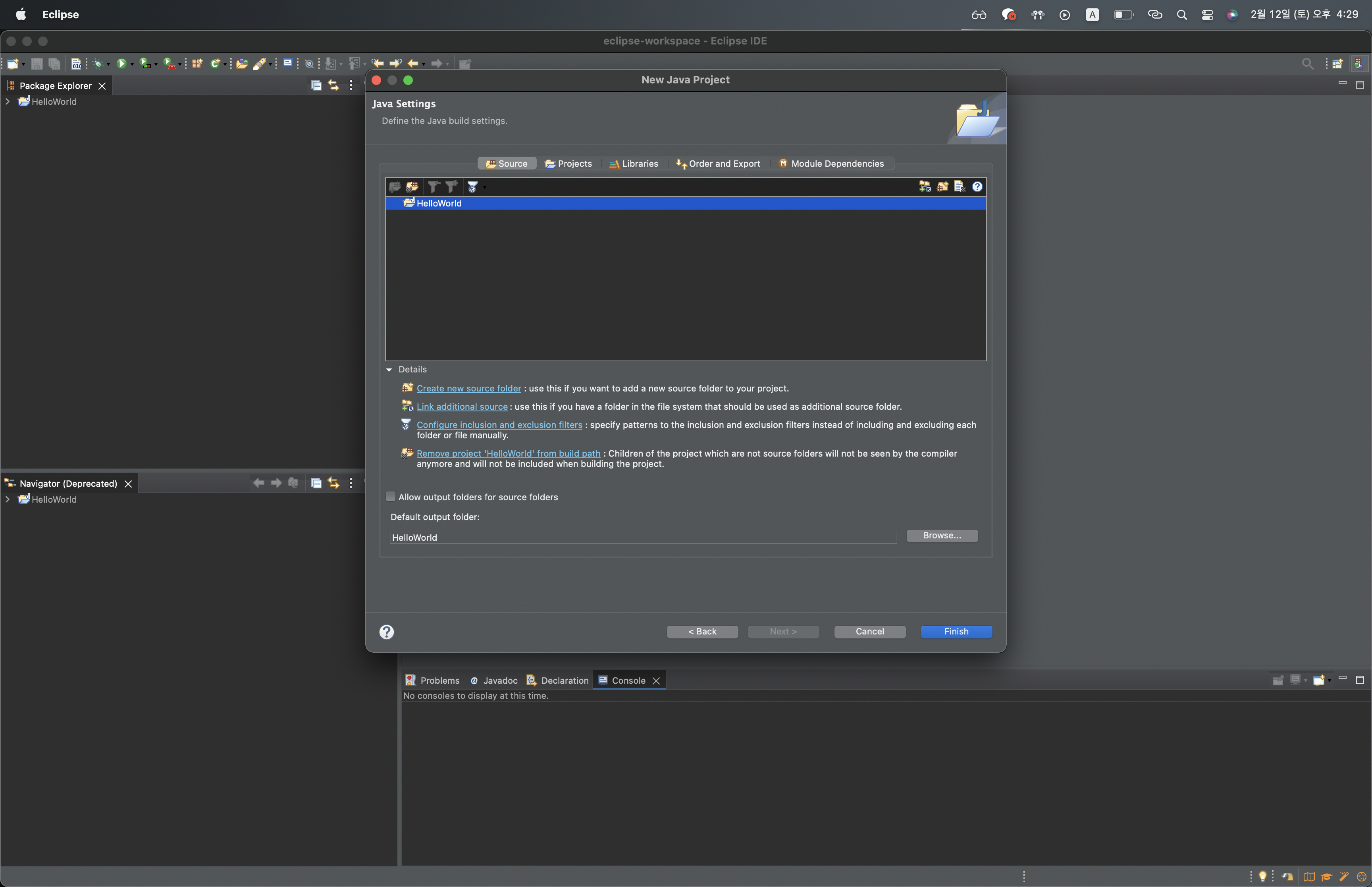Open dropdown arrow next to New wizard icon

pyautogui.click(x=23, y=64)
